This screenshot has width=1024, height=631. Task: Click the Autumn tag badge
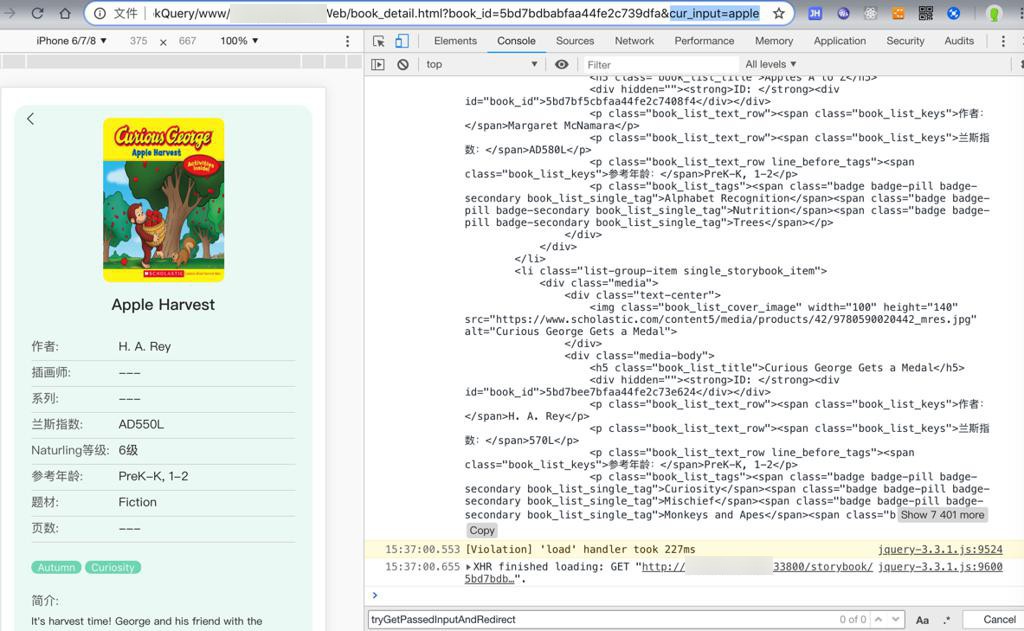click(x=56, y=568)
